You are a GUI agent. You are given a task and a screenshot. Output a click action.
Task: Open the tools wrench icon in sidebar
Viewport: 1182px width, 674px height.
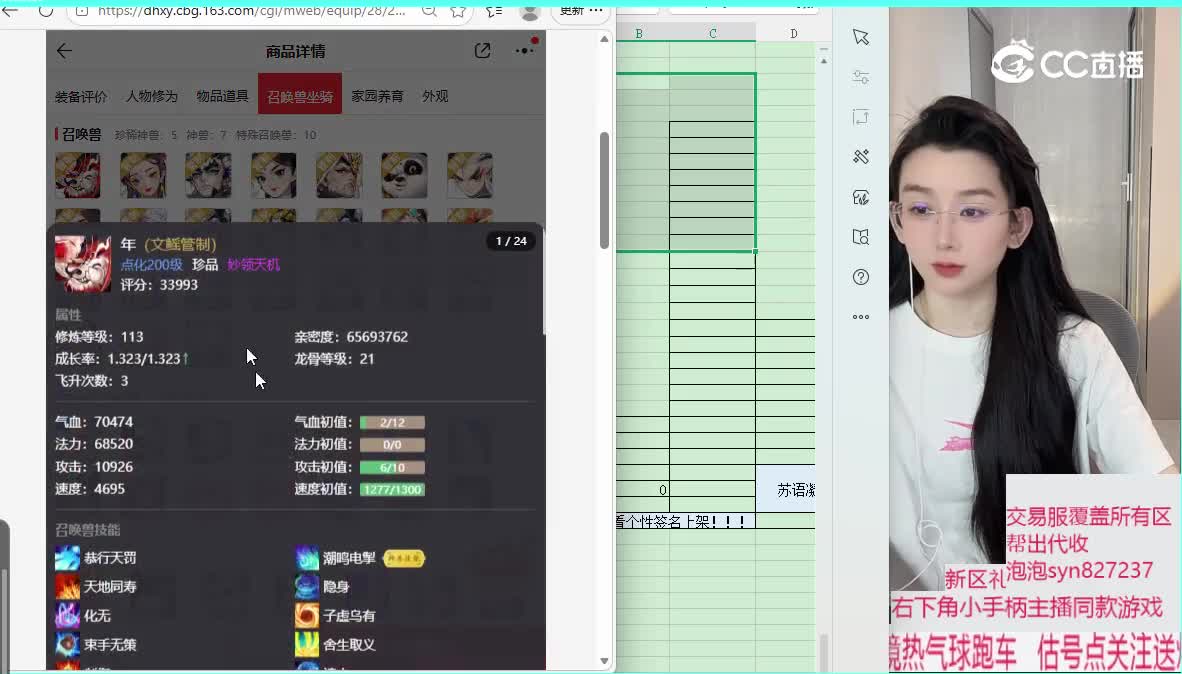(x=861, y=157)
